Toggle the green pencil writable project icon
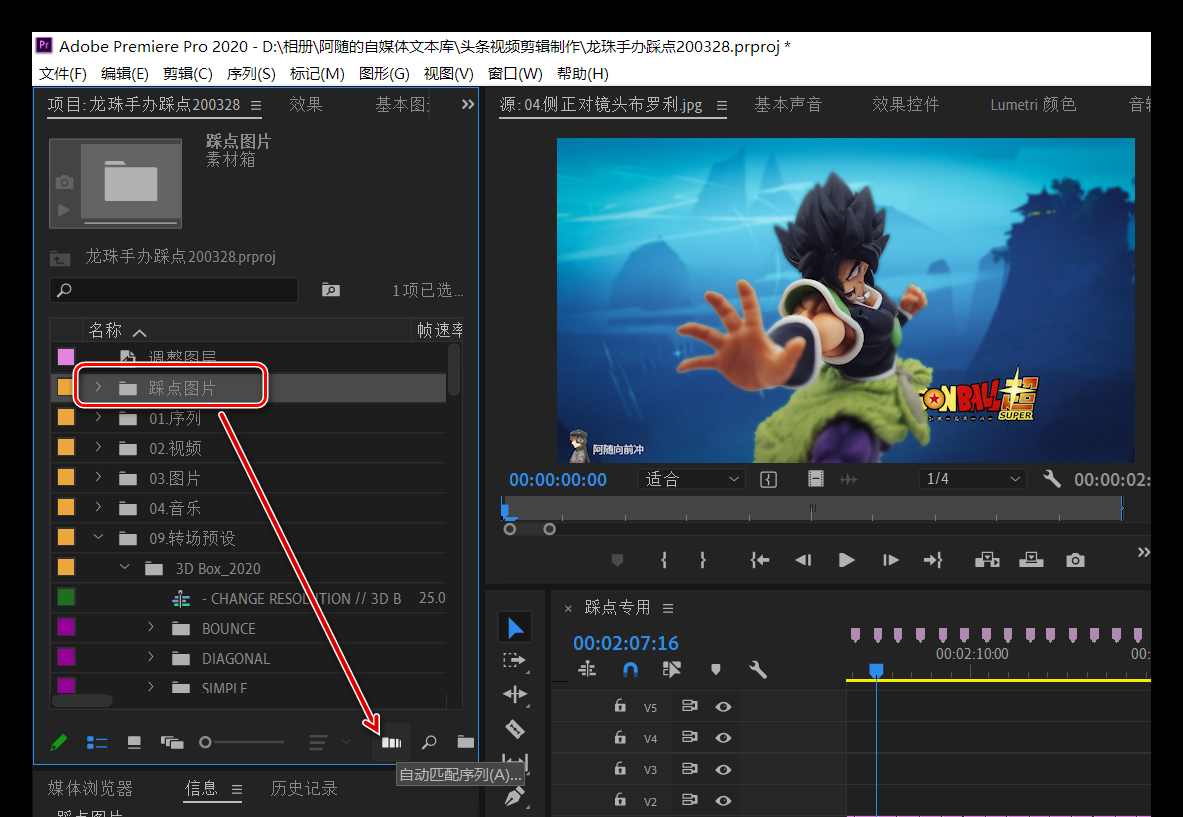 pos(58,742)
